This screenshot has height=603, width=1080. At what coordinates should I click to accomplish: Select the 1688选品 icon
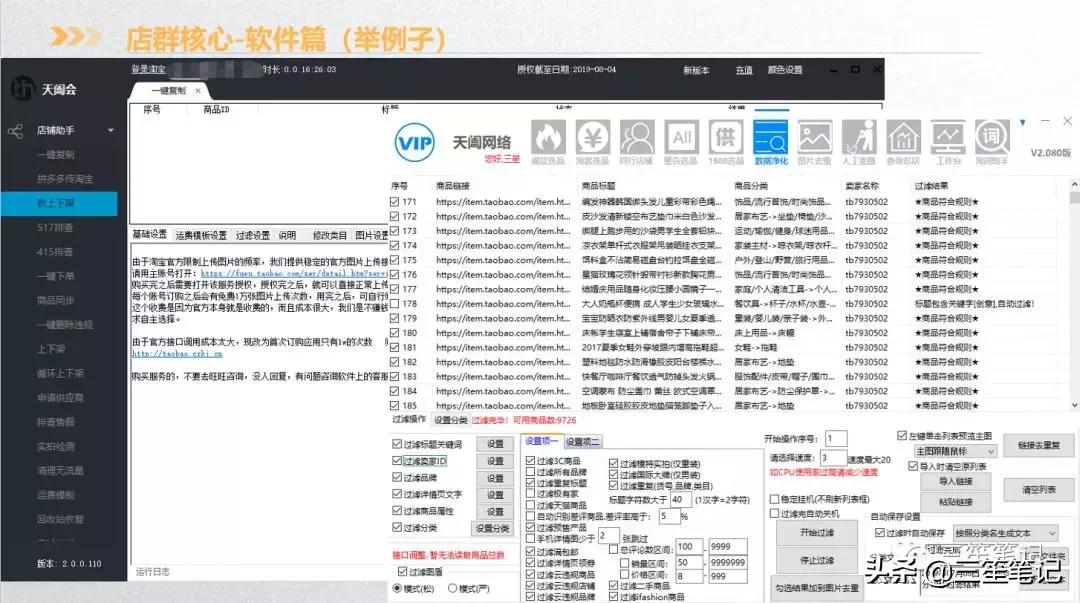tap(724, 140)
